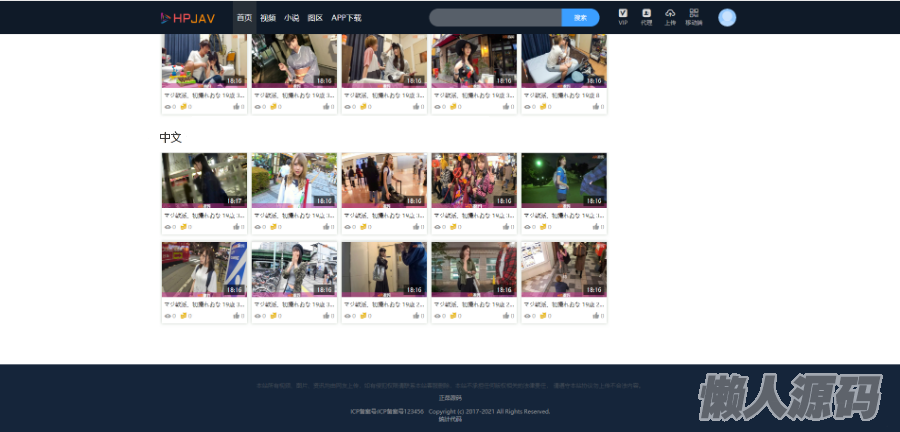Viewport: 900px width, 432px height.
Task: Open the APP下载 nav item
Action: pyautogui.click(x=346, y=18)
